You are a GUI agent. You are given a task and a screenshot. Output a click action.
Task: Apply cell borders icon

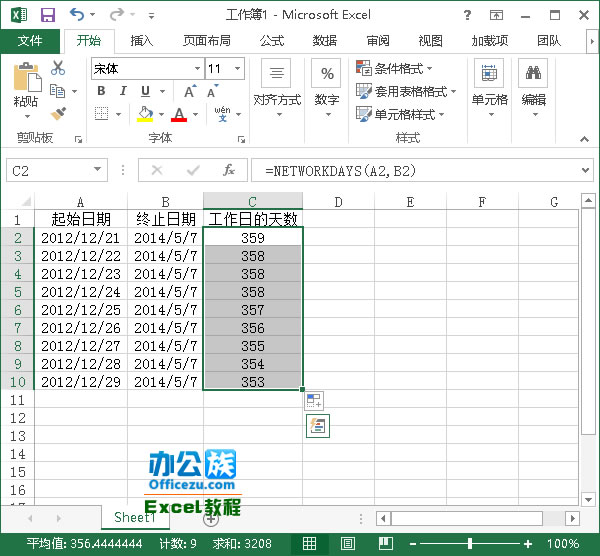click(x=101, y=114)
